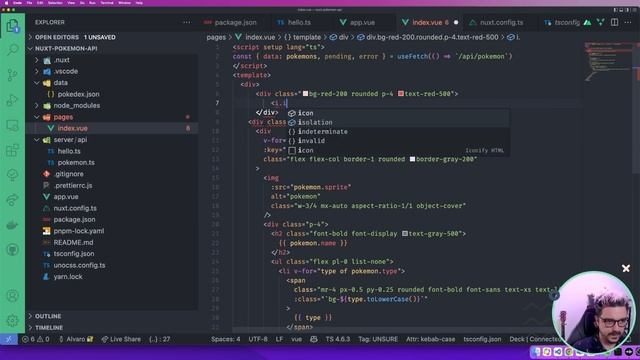Open the Explorer view in activity bar
The height and width of the screenshot is (360, 640).
click(x=13, y=26)
